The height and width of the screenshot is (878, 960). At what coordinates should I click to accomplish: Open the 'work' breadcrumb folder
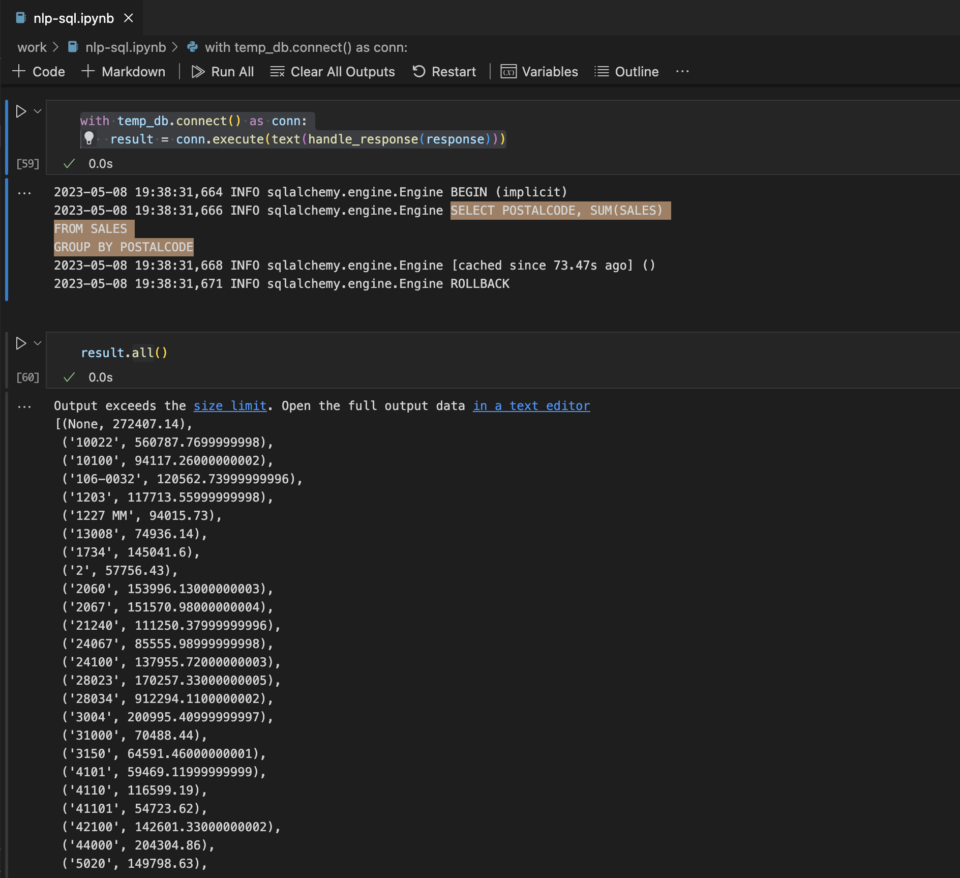pyautogui.click(x=32, y=47)
